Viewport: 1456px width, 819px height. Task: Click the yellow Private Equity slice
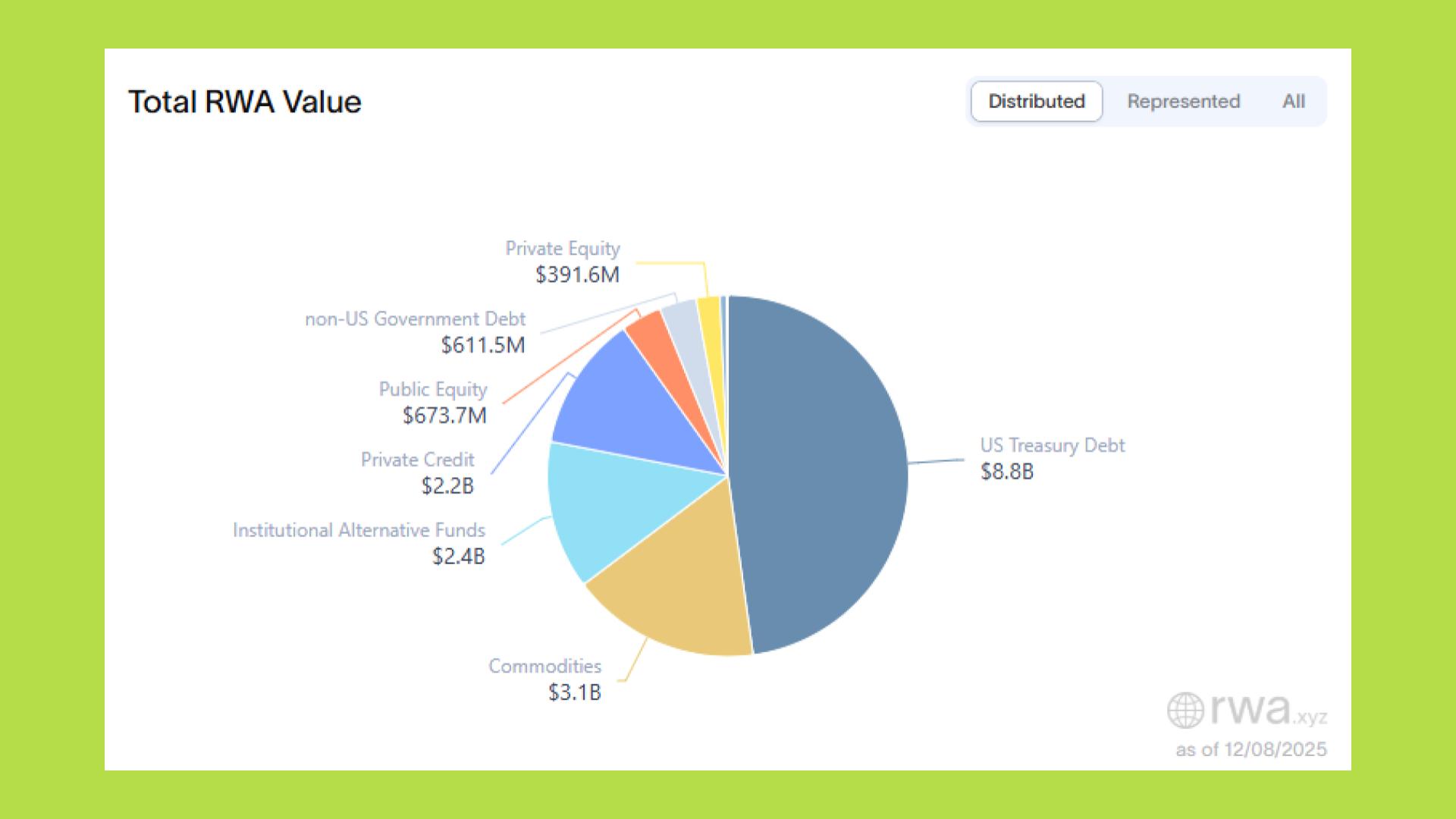click(710, 318)
